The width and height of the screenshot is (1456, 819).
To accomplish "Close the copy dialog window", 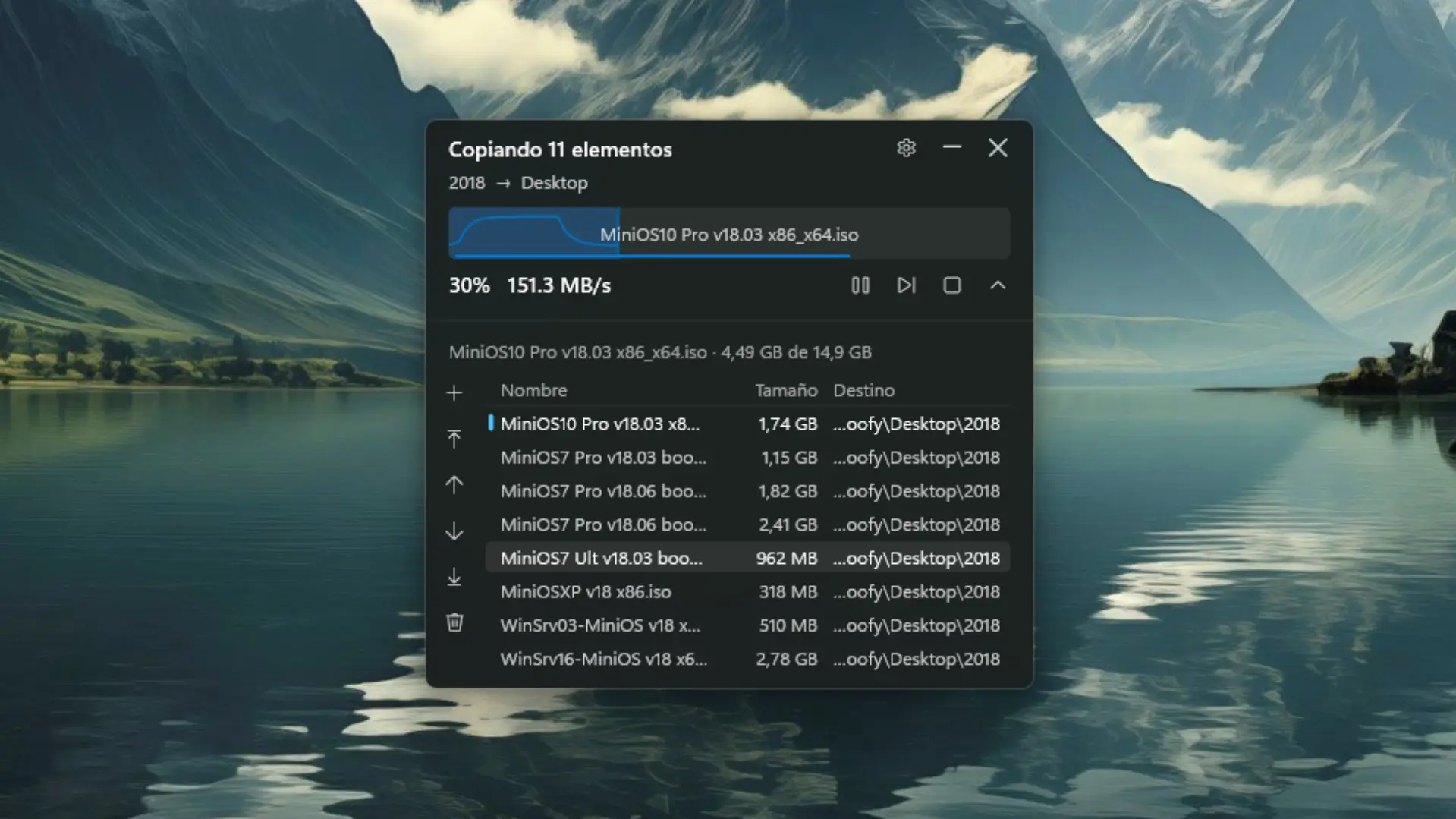I will [x=998, y=148].
